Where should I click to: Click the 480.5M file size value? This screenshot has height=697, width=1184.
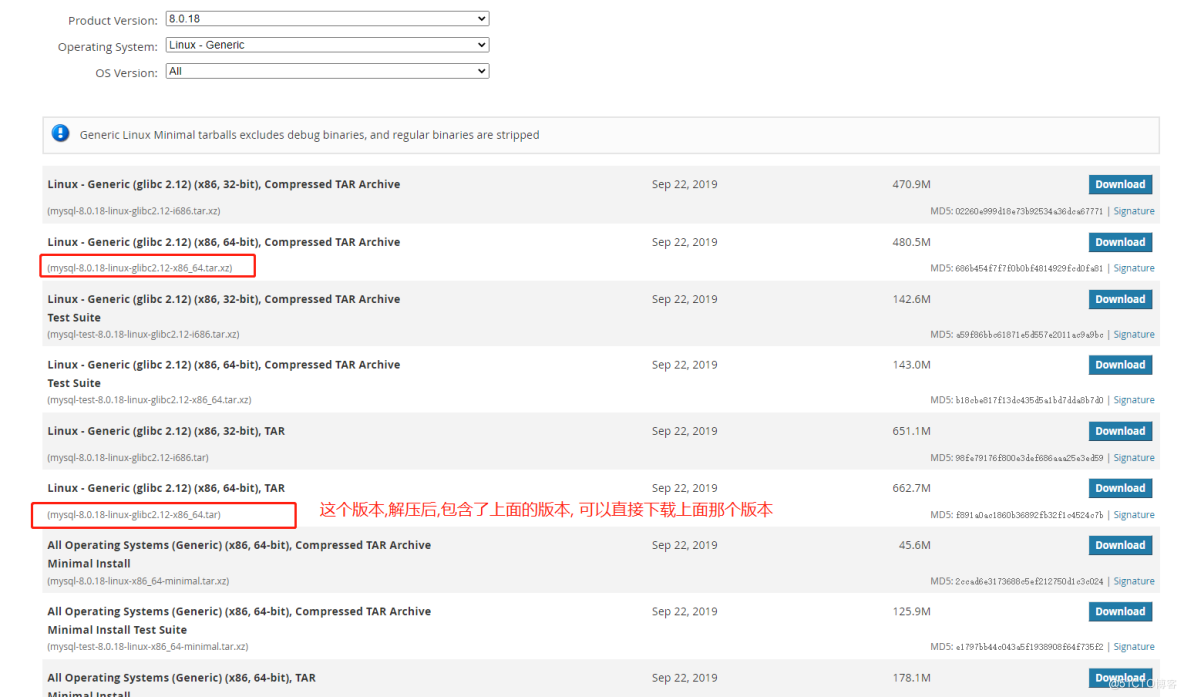(911, 242)
